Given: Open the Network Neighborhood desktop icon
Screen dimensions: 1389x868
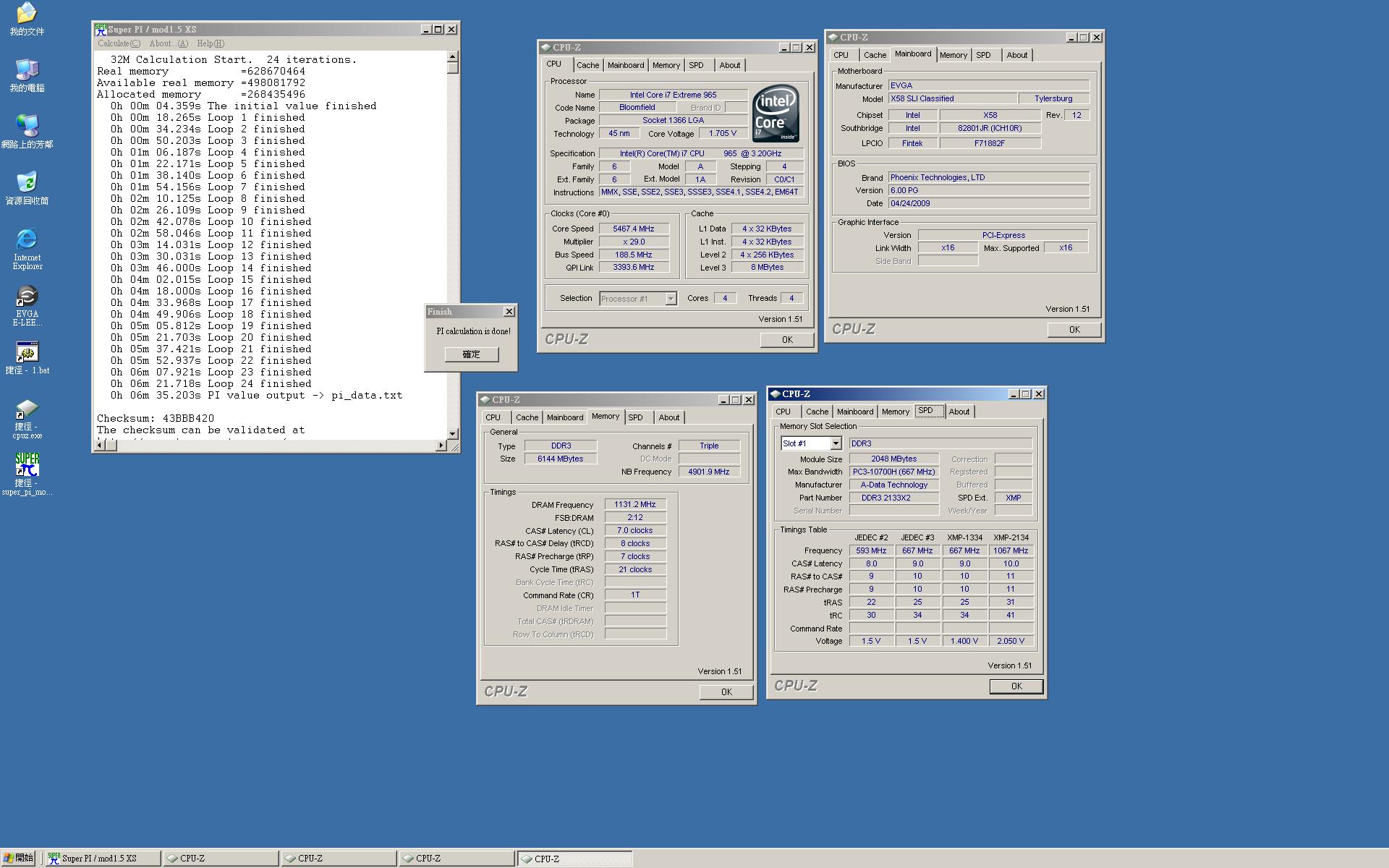Looking at the screenshot, I should pos(27,132).
